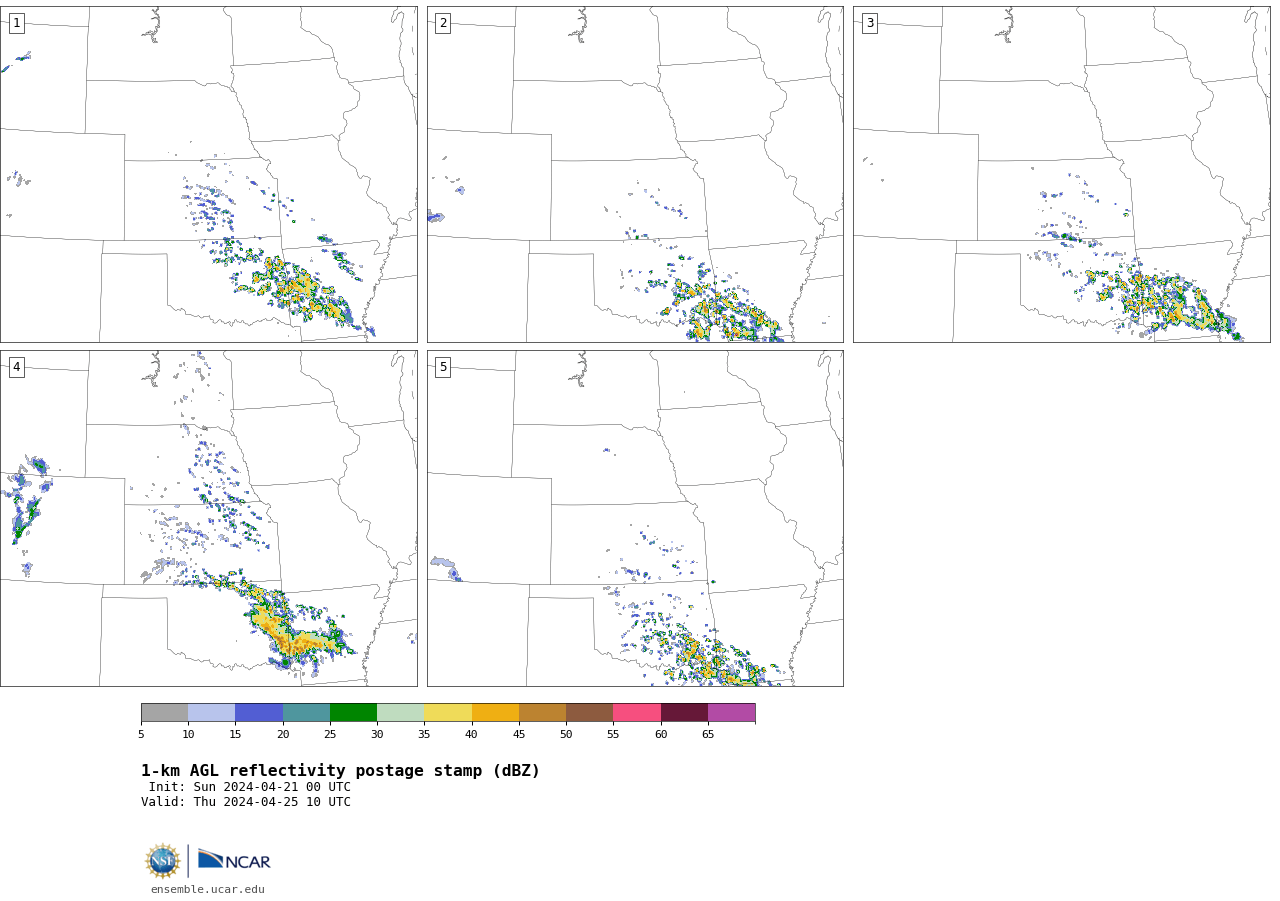Select the orange 40-45 dBZ swatch
Screen dimensions: 1280x901
tap(495, 713)
